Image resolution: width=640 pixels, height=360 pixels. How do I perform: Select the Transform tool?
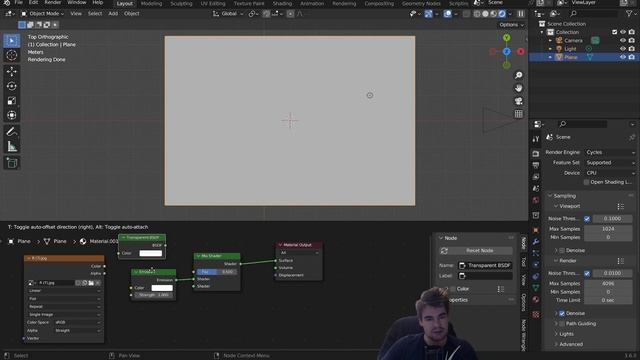(12, 116)
